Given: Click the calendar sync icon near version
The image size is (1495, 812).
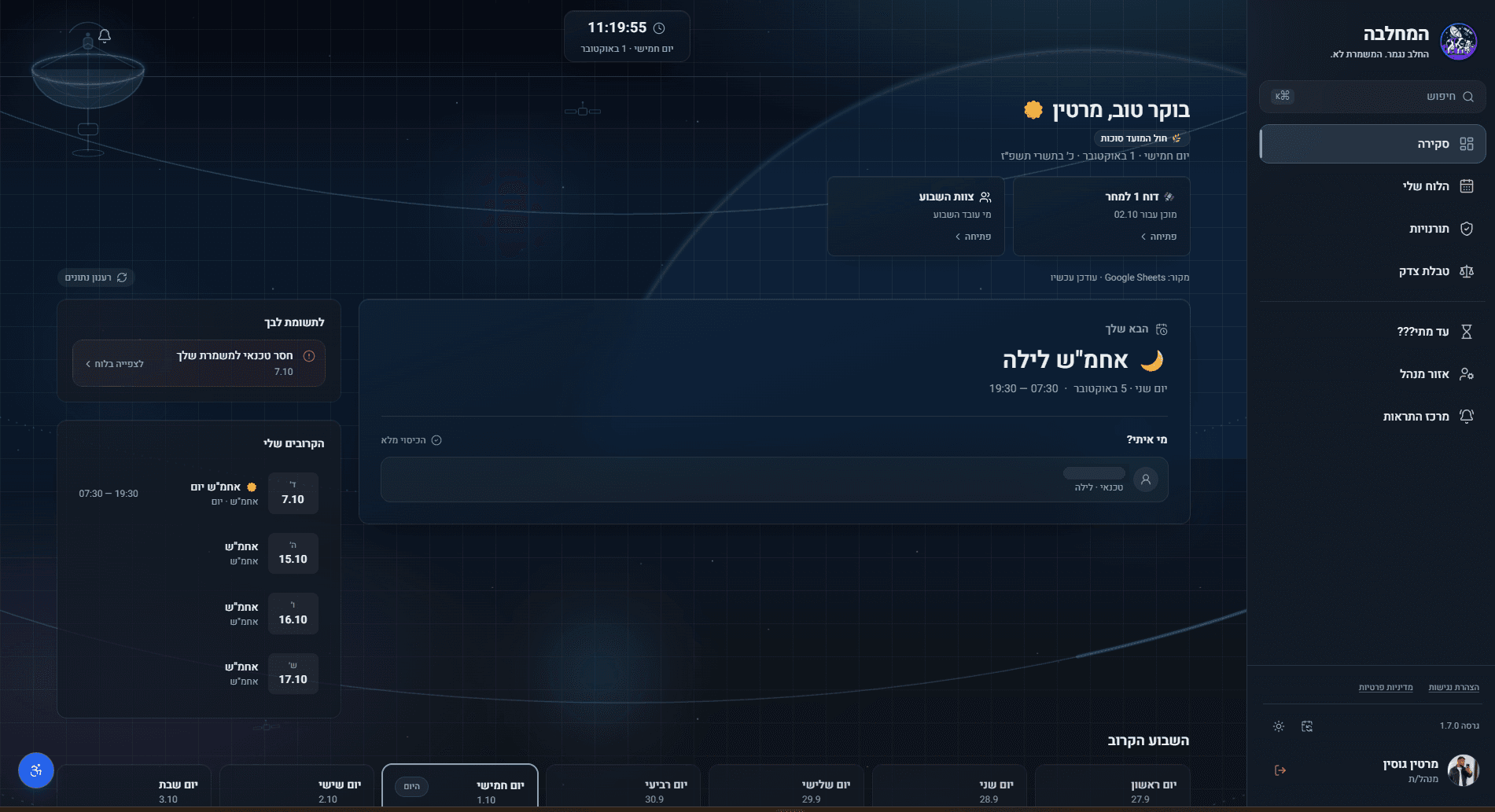Looking at the screenshot, I should (1307, 726).
